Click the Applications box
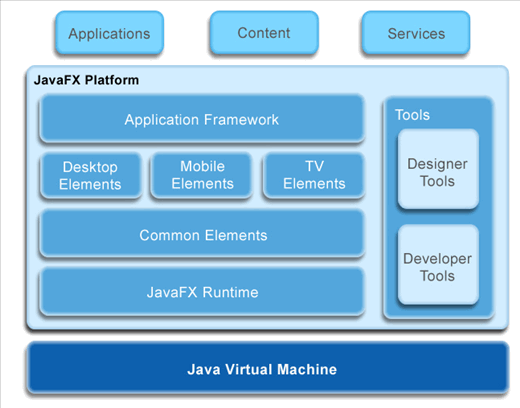Screen dimensions: 520x408 point(109,33)
